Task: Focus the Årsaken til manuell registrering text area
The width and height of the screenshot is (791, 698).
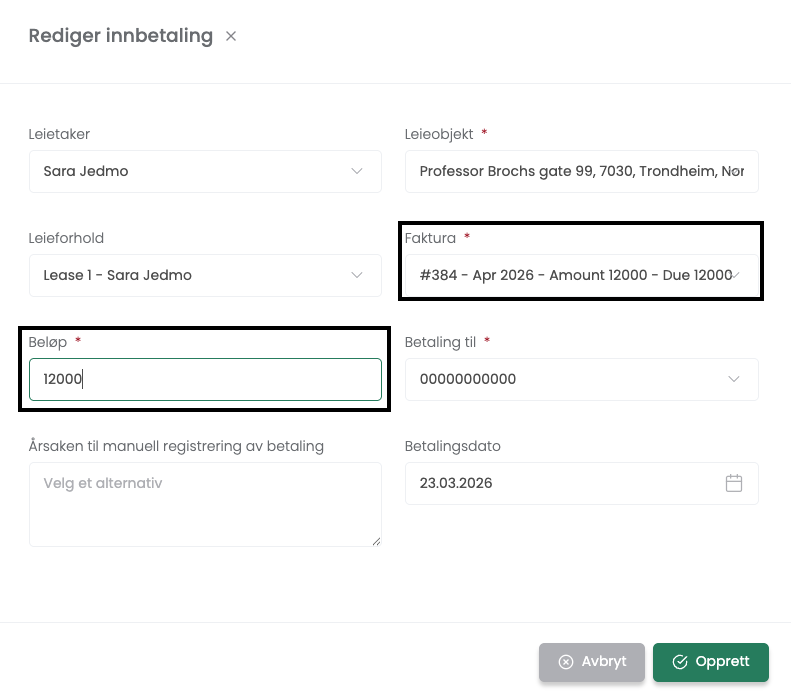Action: (x=205, y=504)
